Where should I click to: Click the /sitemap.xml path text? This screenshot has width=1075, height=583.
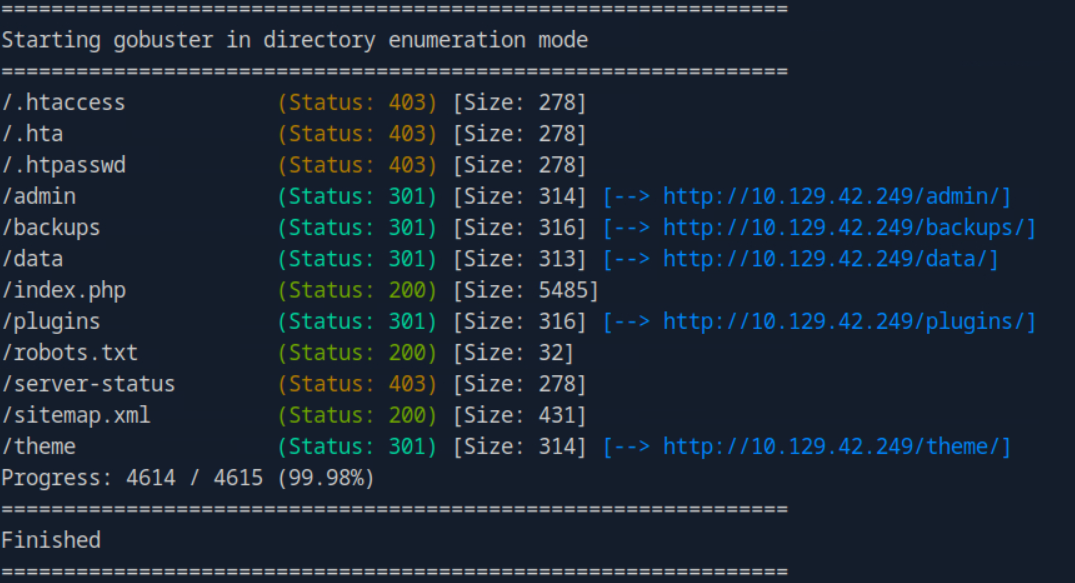tap(76, 415)
